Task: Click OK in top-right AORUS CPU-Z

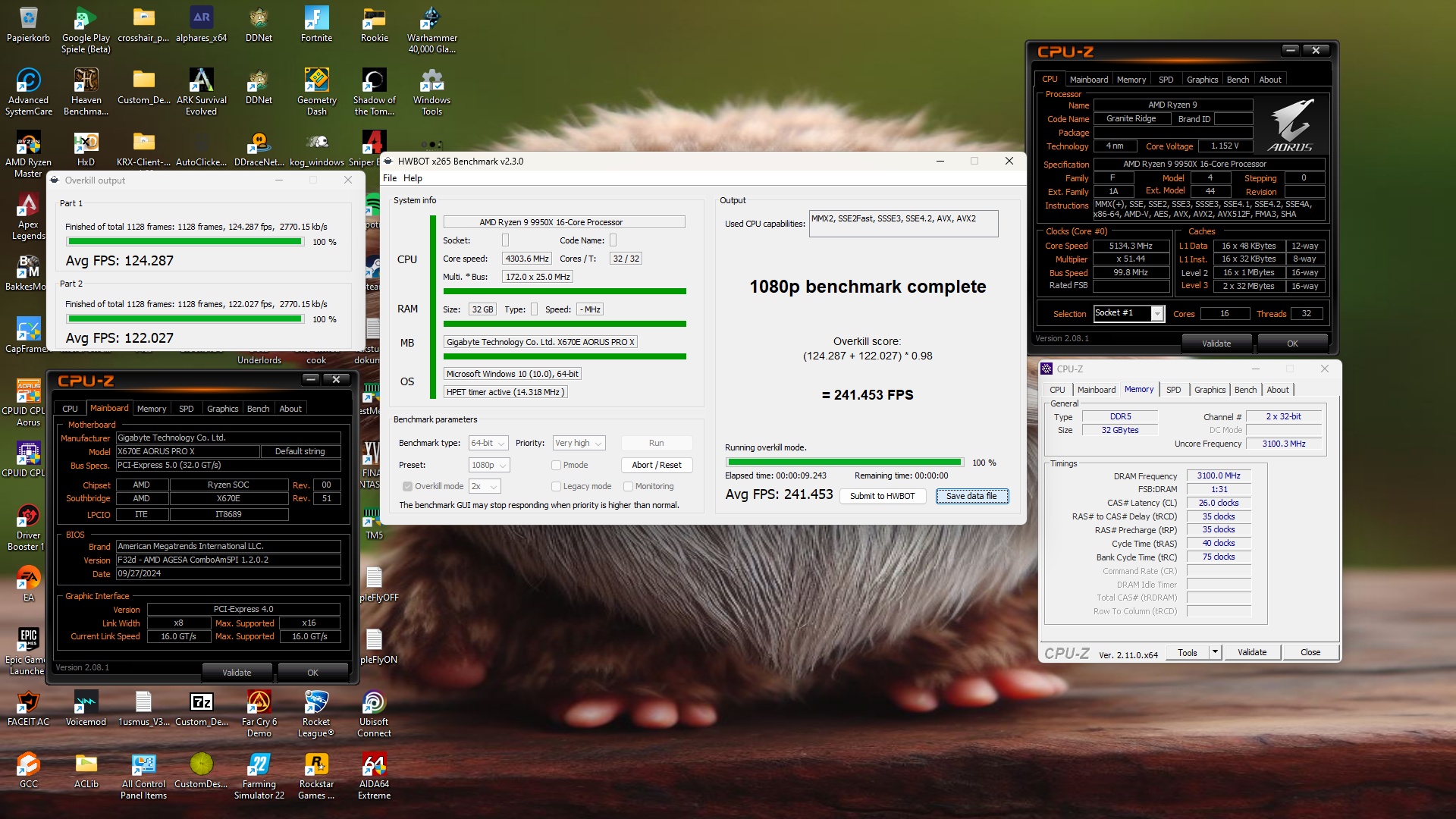Action: coord(1292,344)
